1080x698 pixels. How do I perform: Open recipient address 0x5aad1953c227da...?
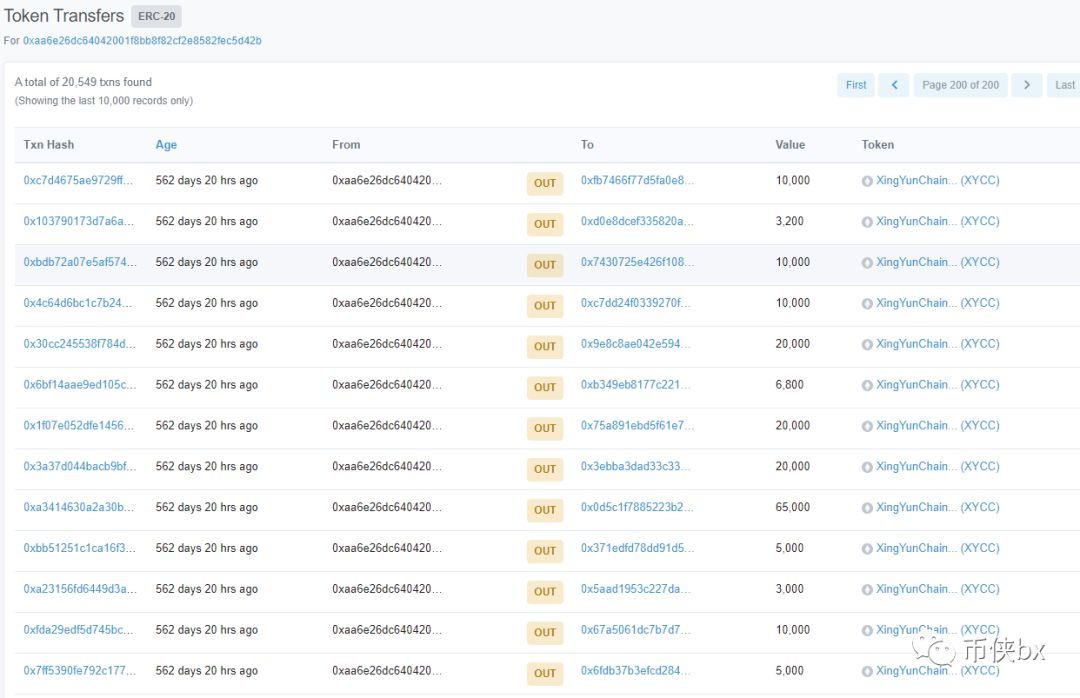pyautogui.click(x=635, y=589)
